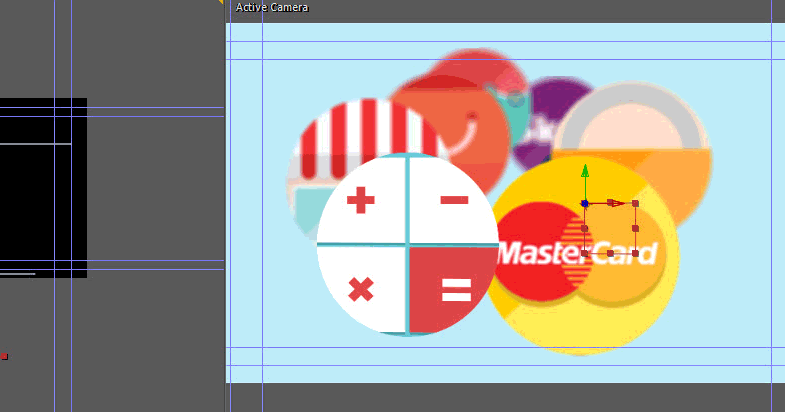Screen dimensions: 785x412
Task: Click the blue Z-axis anchor point dot
Action: point(585,204)
